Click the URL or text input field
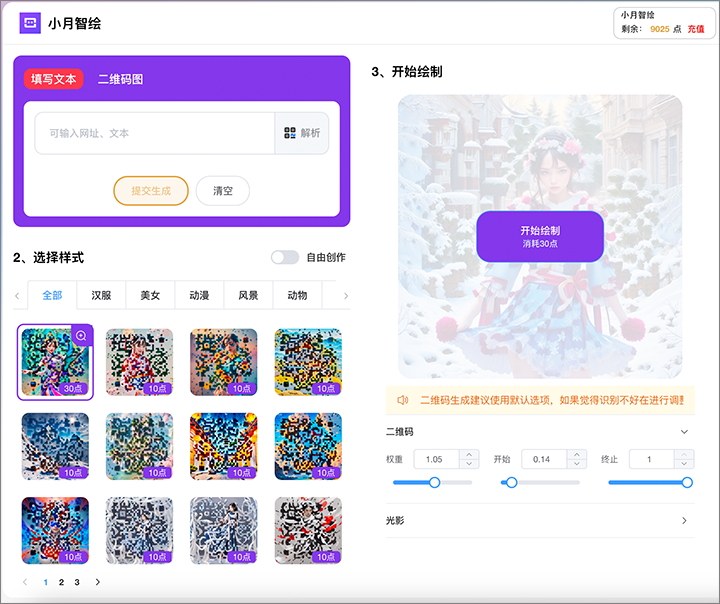This screenshot has width=720, height=604. point(155,133)
